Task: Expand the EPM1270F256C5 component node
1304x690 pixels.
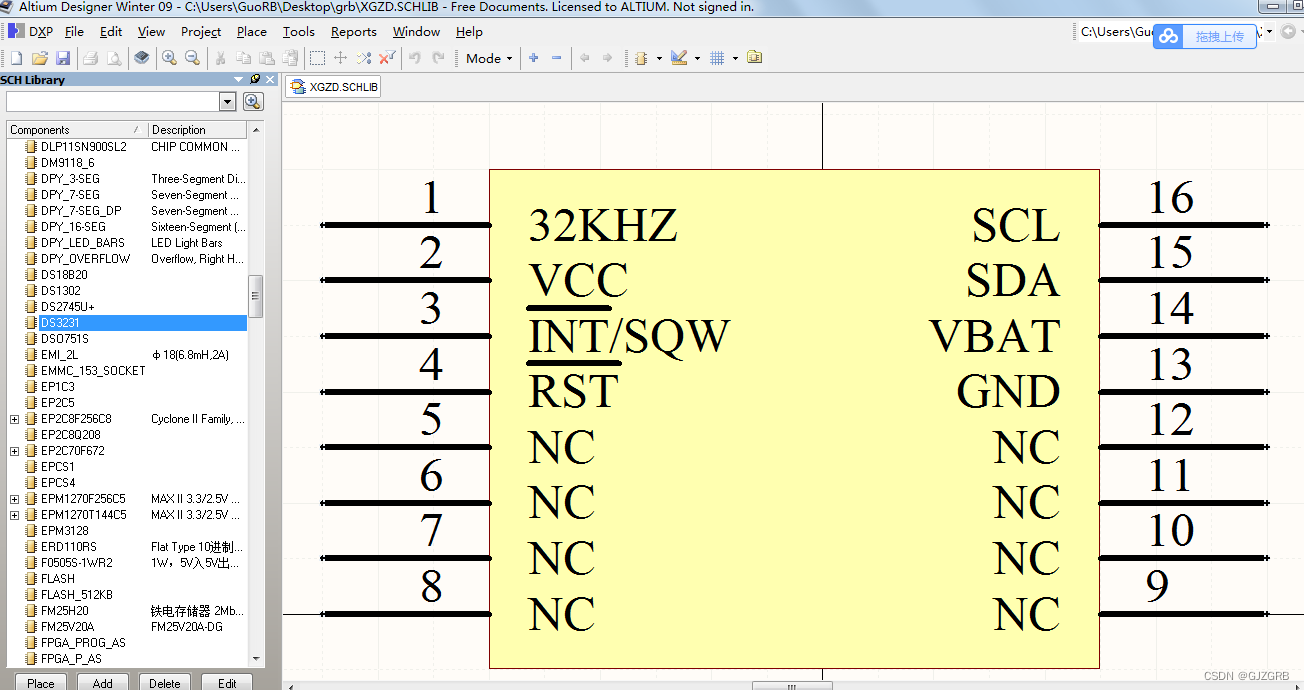Action: [14, 499]
